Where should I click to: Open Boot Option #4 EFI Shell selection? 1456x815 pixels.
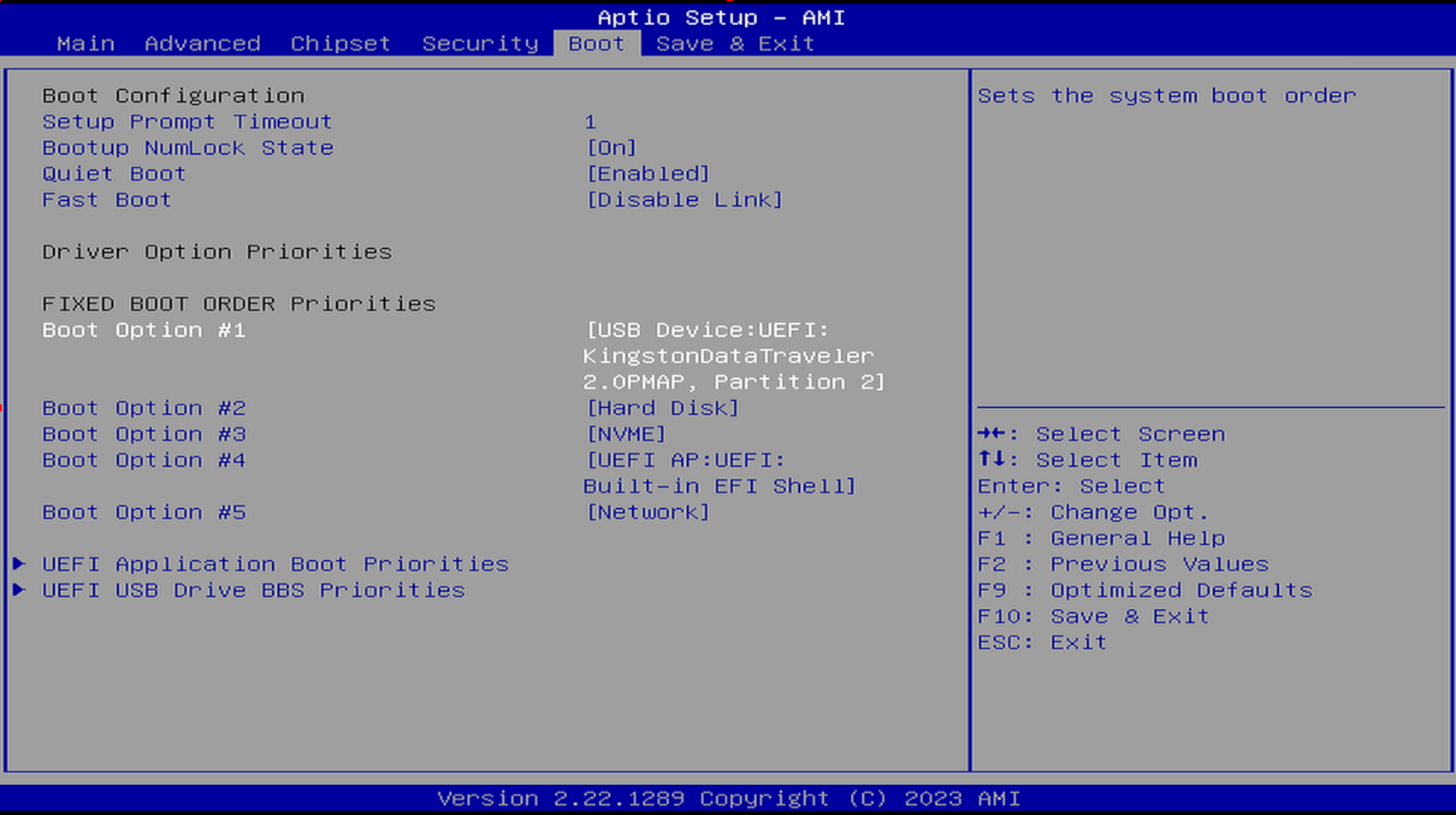tap(719, 473)
